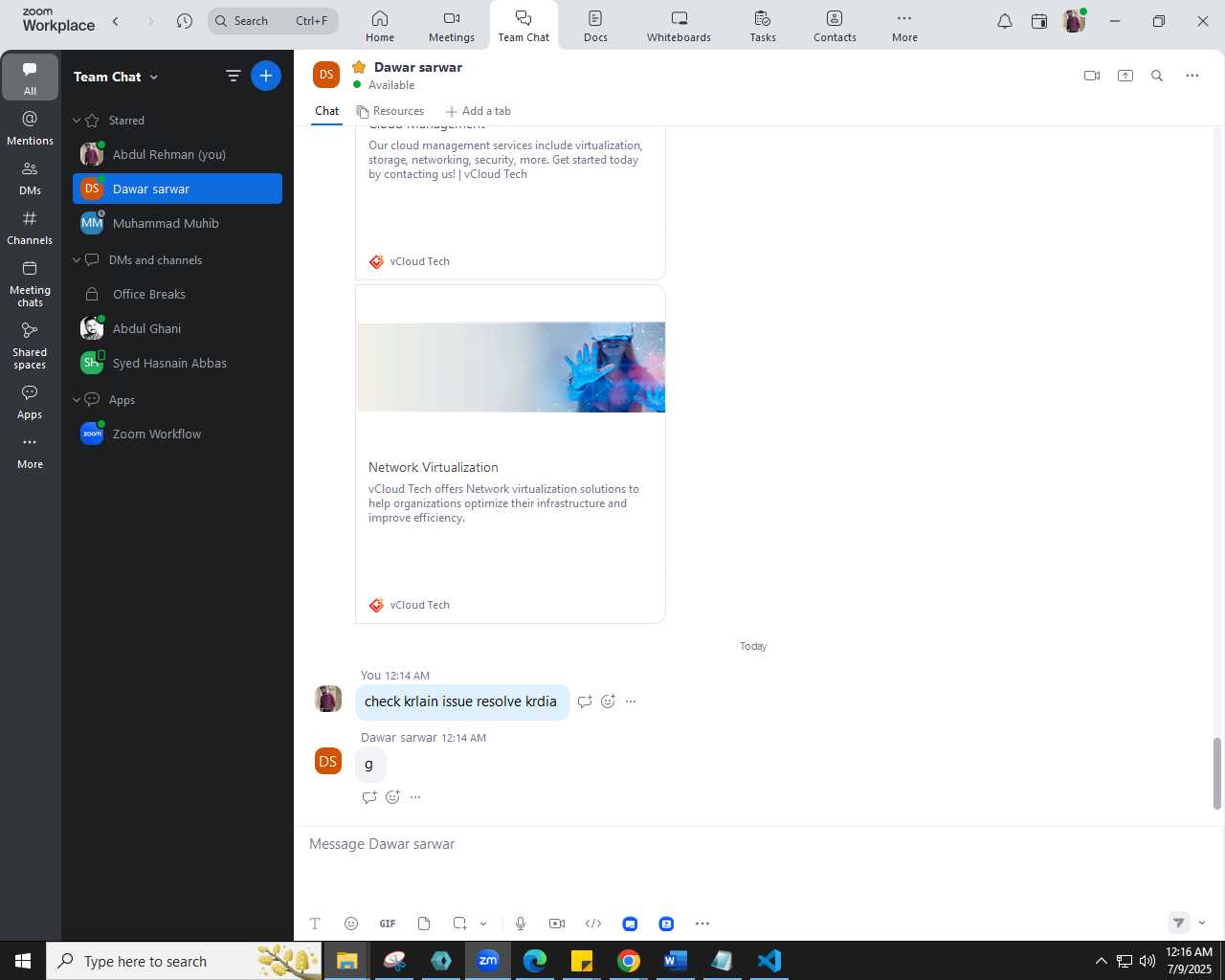
Task: Collapse the DMs and channels section
Action: pyautogui.click(x=77, y=260)
